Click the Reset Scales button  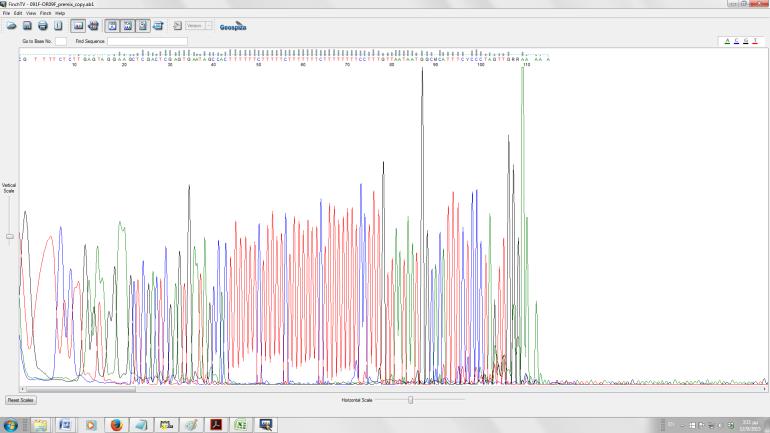pos(21,400)
